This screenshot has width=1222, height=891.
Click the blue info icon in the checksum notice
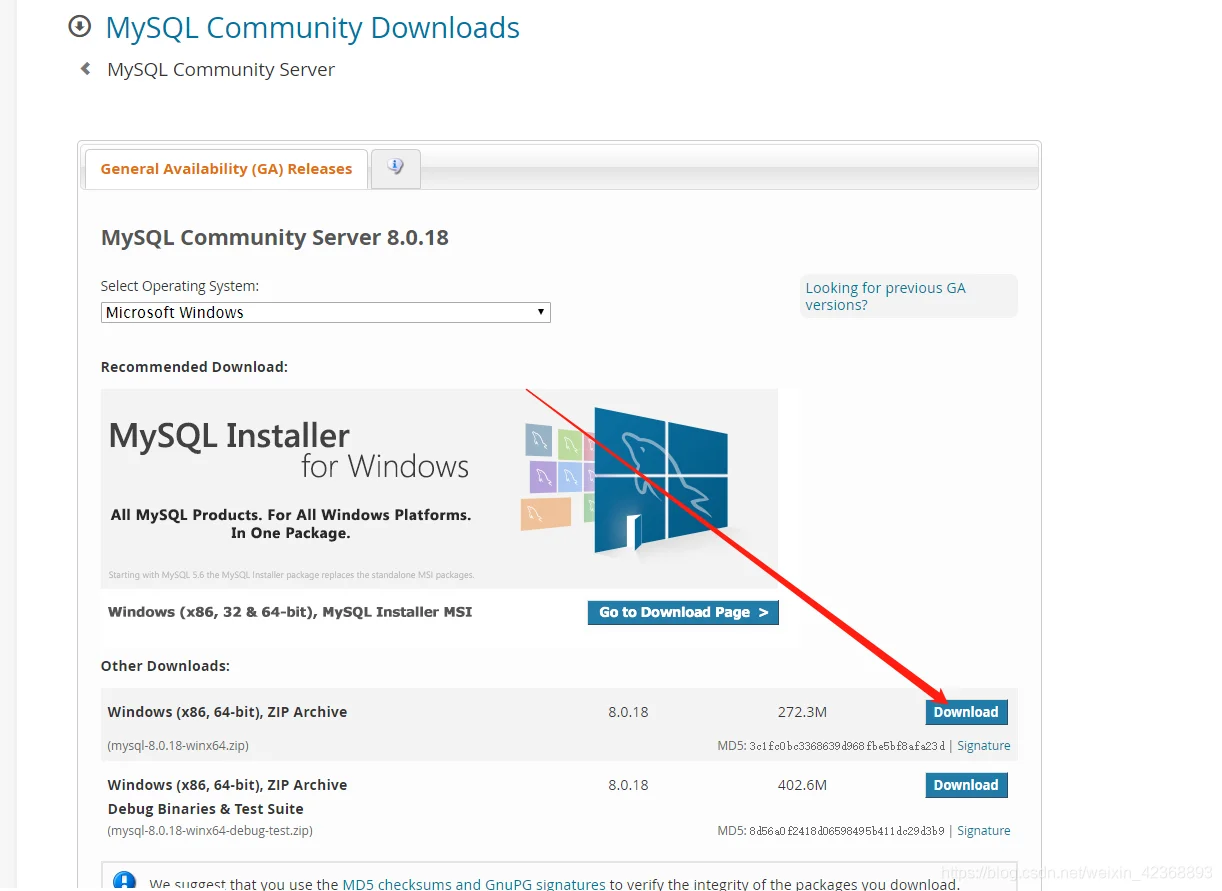124,879
